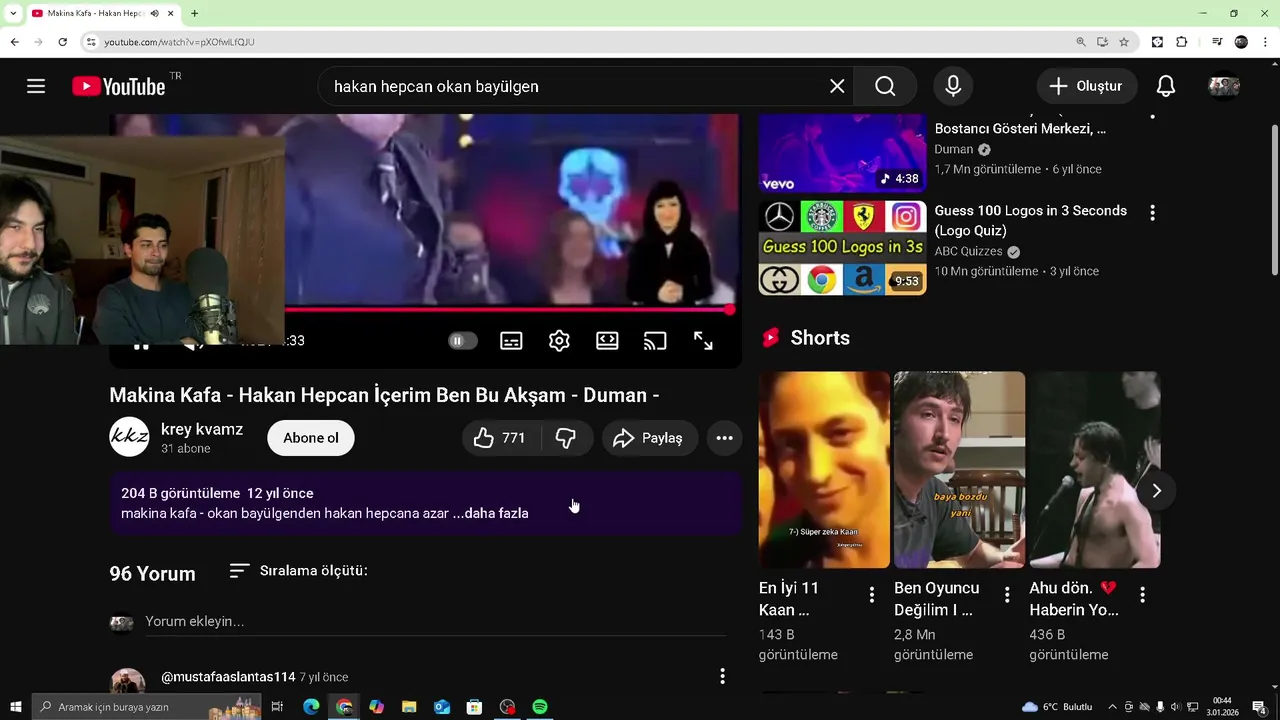Open the notifications bell
1280x720 pixels.
point(1166,86)
